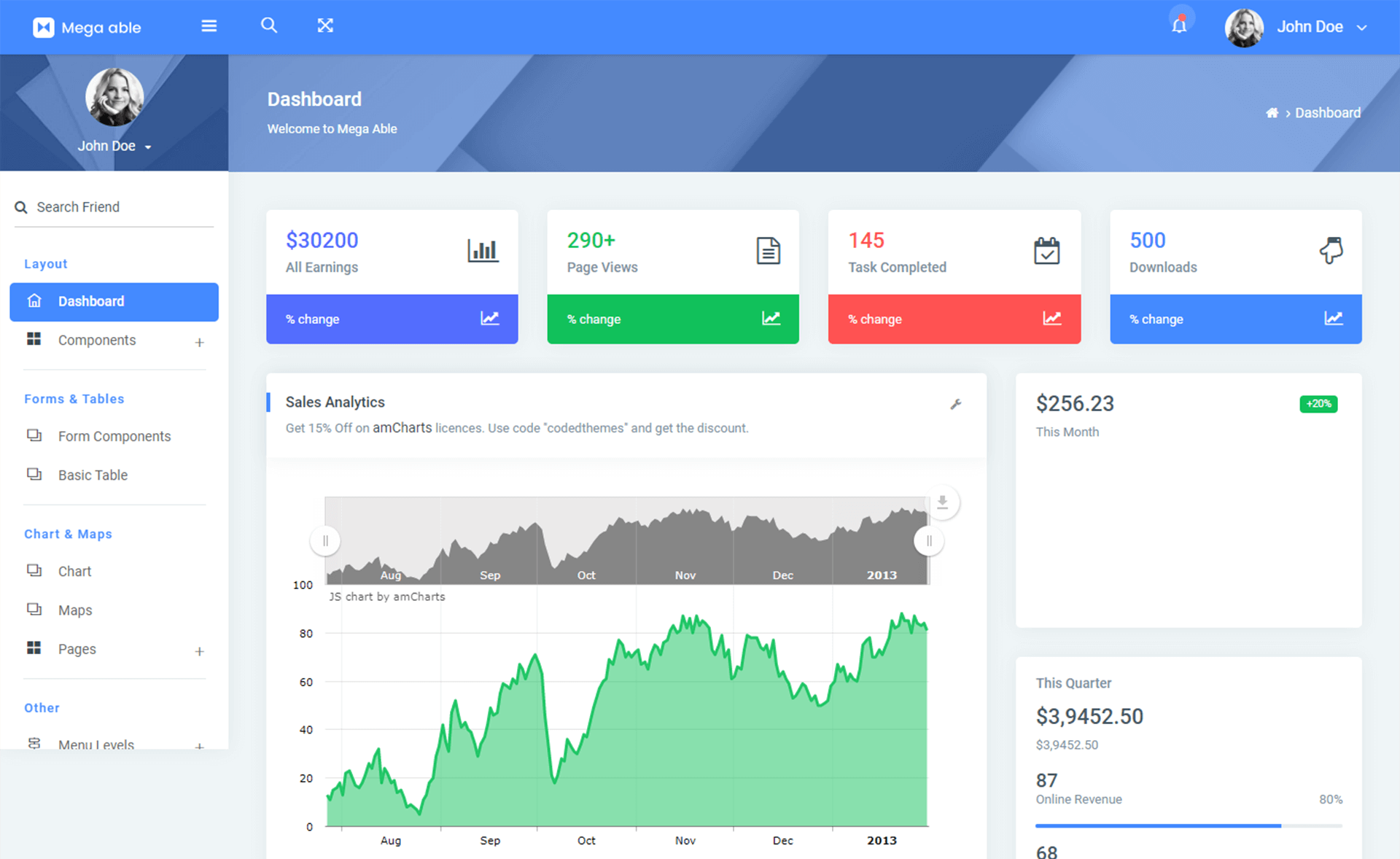Click All Earnings bar chart icon

point(483,251)
